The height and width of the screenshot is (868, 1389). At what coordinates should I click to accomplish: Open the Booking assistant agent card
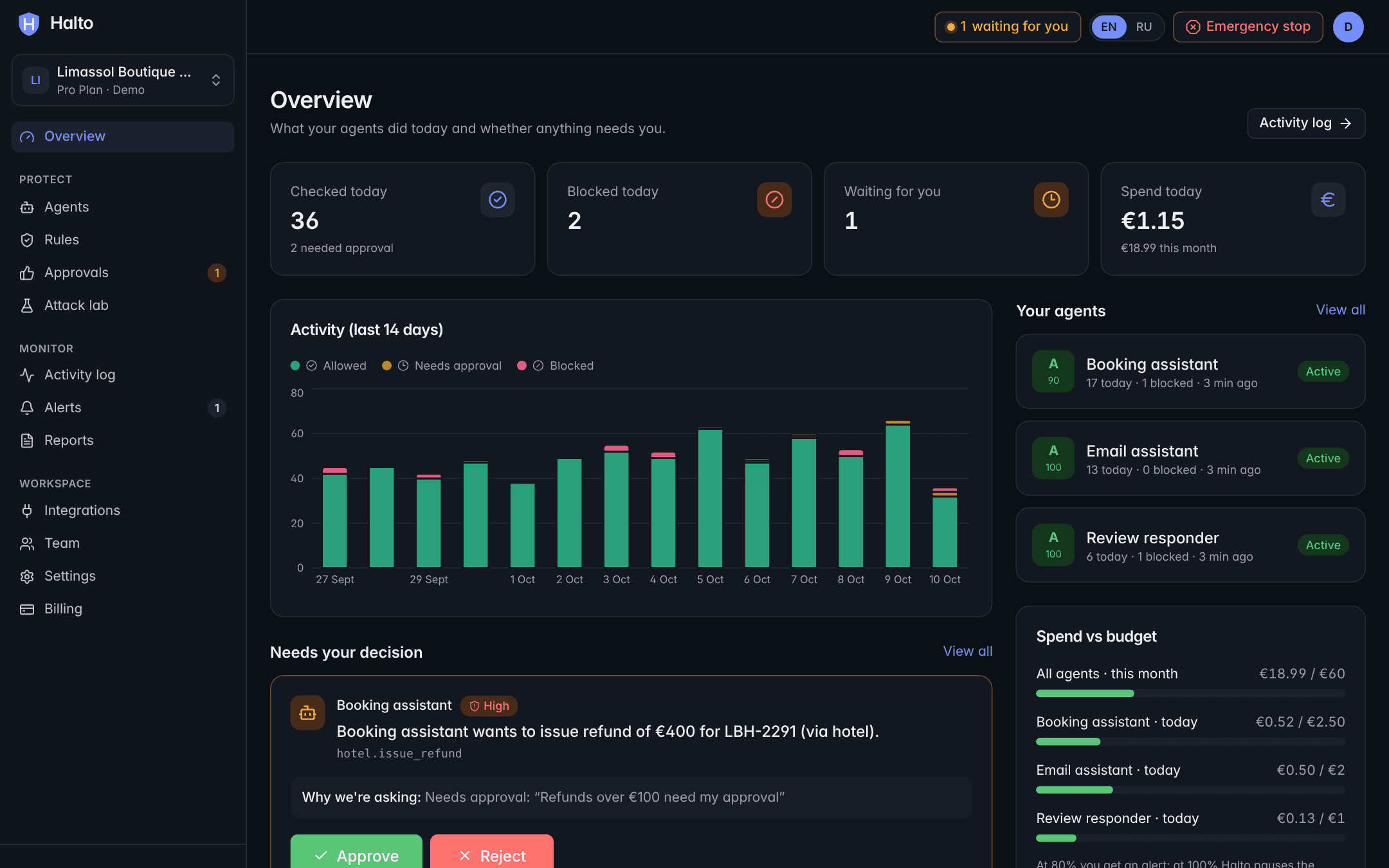click(x=1190, y=372)
